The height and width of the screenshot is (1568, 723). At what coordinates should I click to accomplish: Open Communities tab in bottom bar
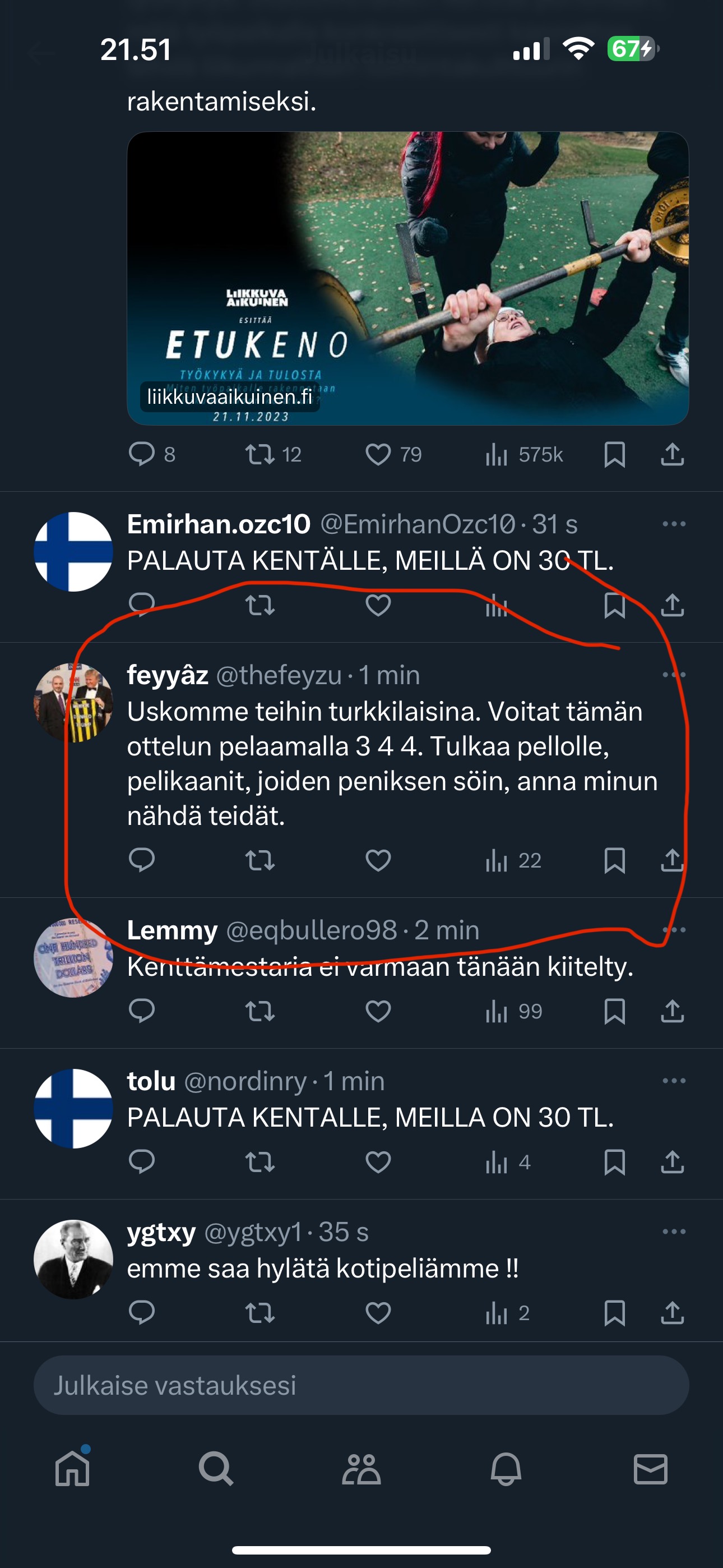click(361, 1469)
